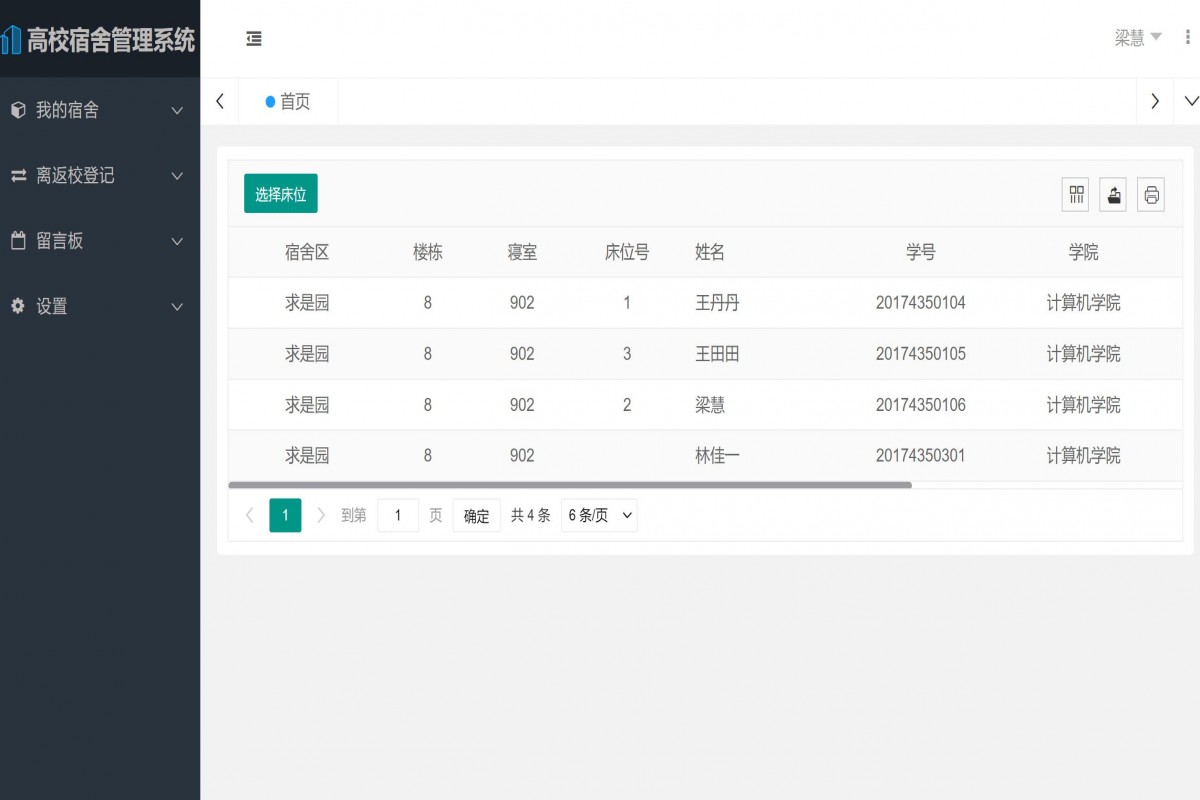Viewport: 1200px width, 800px height.
Task: Select page 1 in the pagination
Action: point(285,515)
